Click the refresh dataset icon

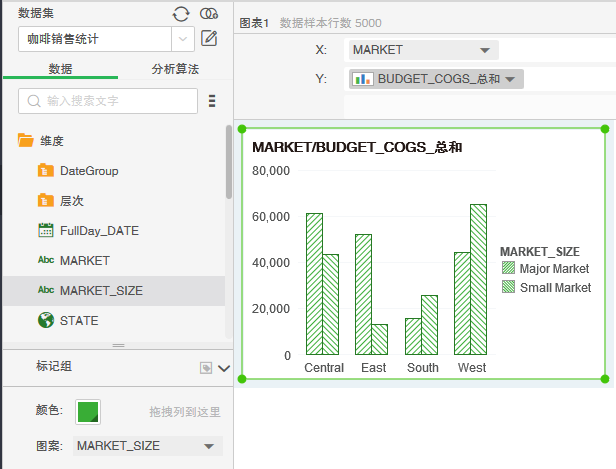180,13
